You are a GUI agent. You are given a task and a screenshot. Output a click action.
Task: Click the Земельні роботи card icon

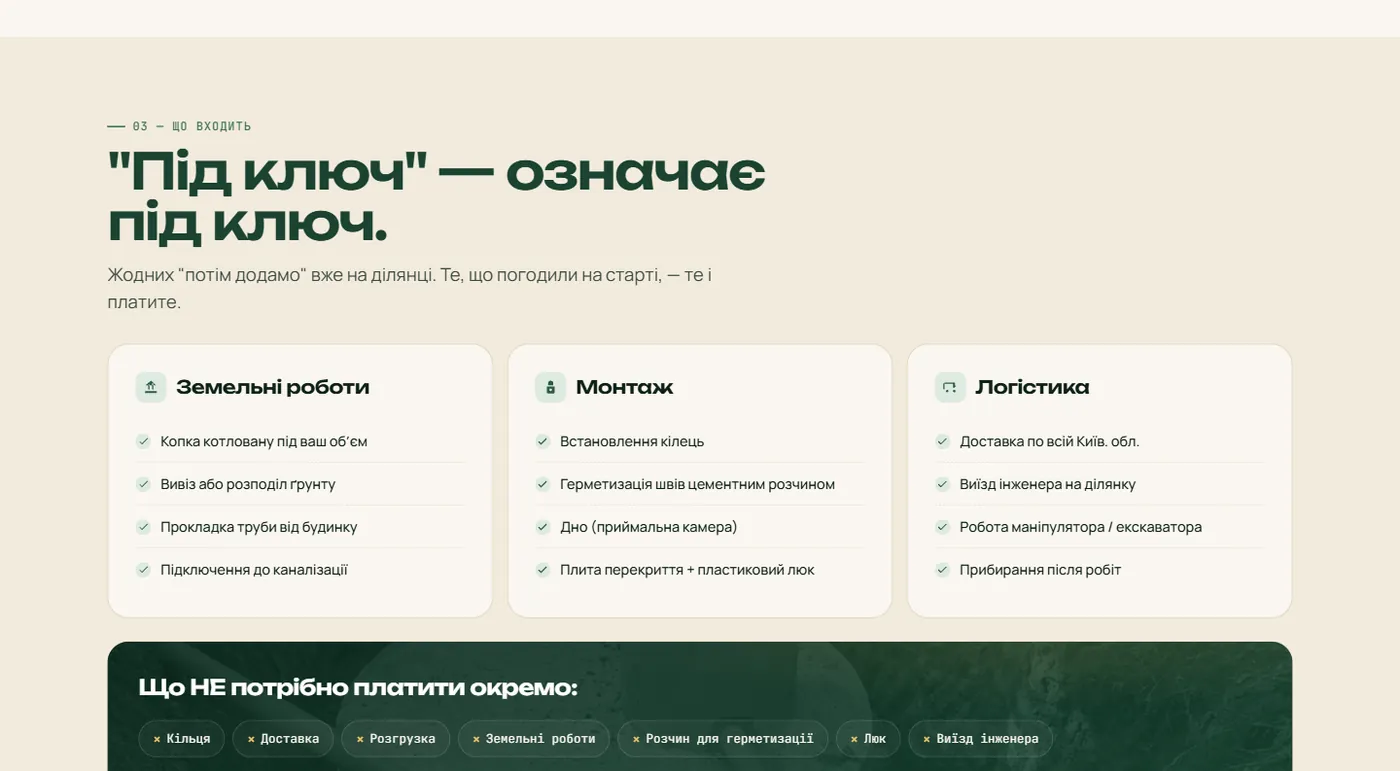(x=151, y=387)
